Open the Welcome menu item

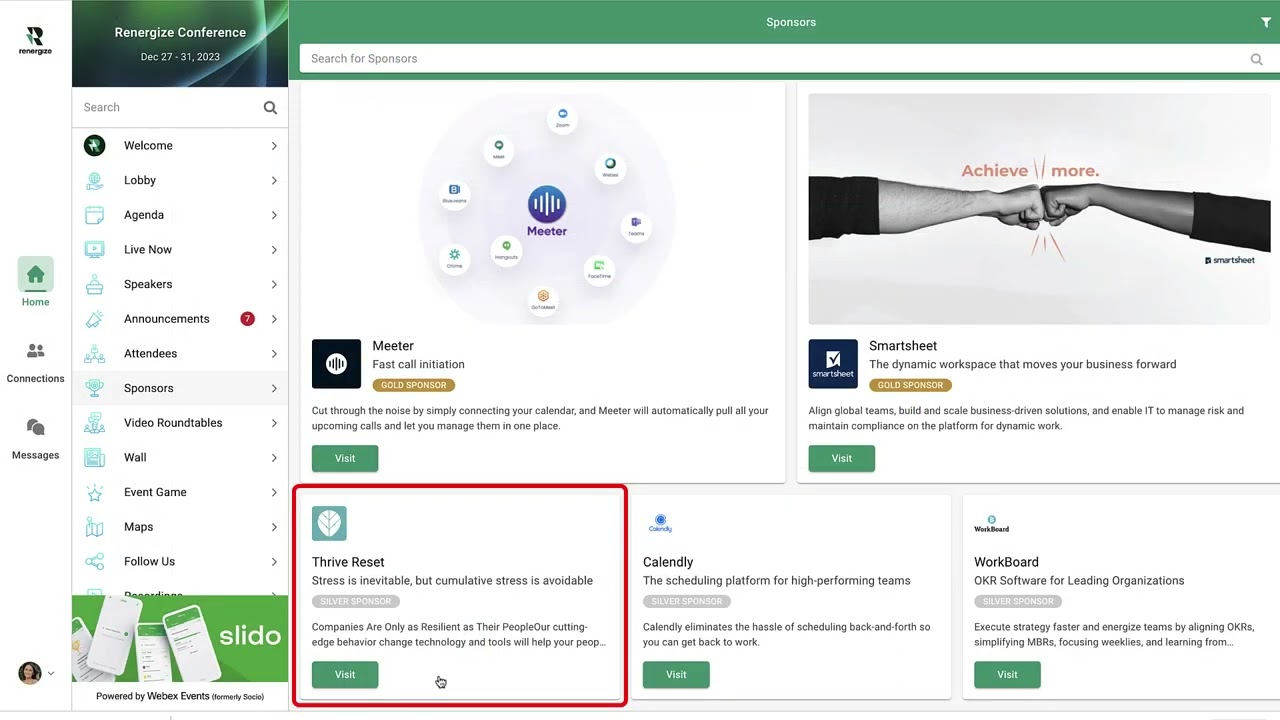coord(180,146)
